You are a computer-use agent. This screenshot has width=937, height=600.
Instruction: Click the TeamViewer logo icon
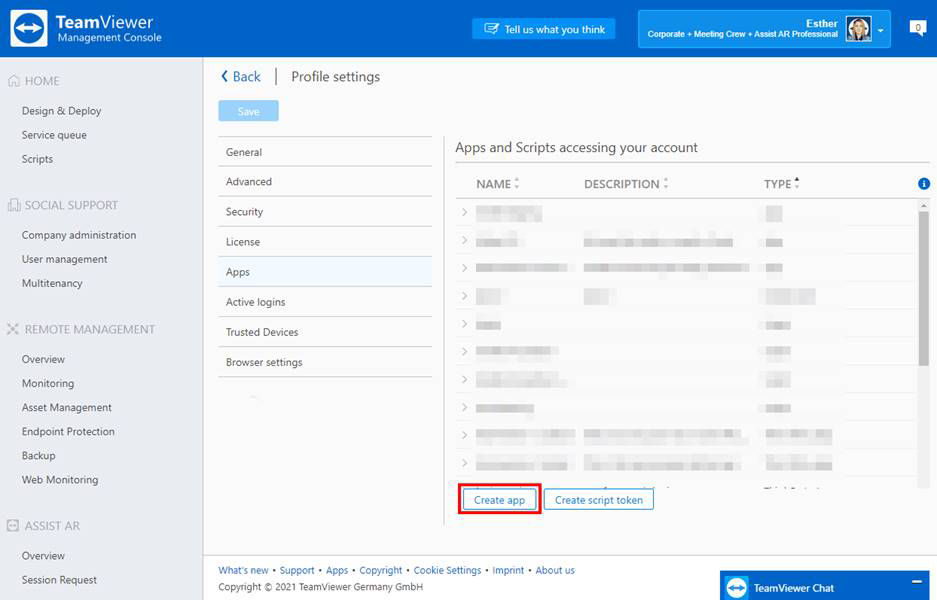pos(29,28)
